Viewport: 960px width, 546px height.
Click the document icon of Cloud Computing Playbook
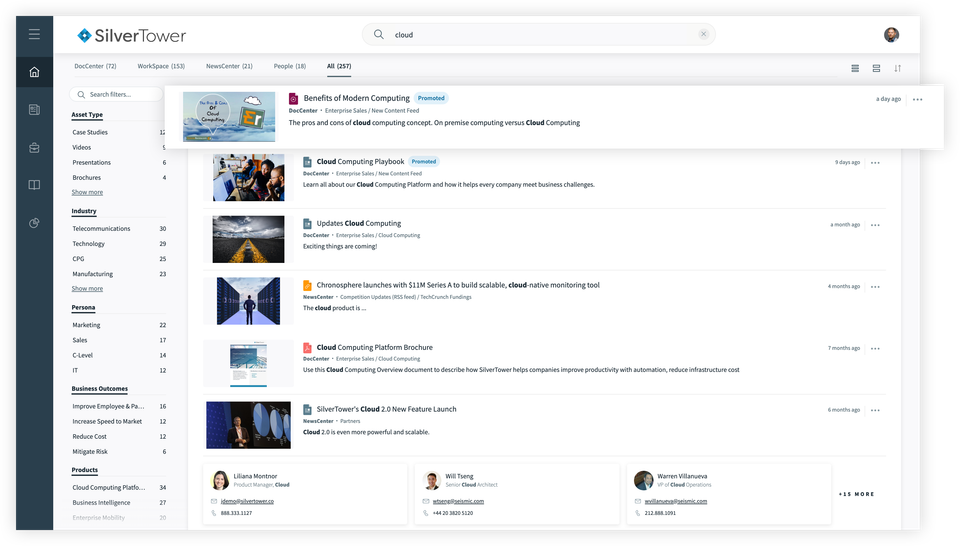click(x=307, y=162)
